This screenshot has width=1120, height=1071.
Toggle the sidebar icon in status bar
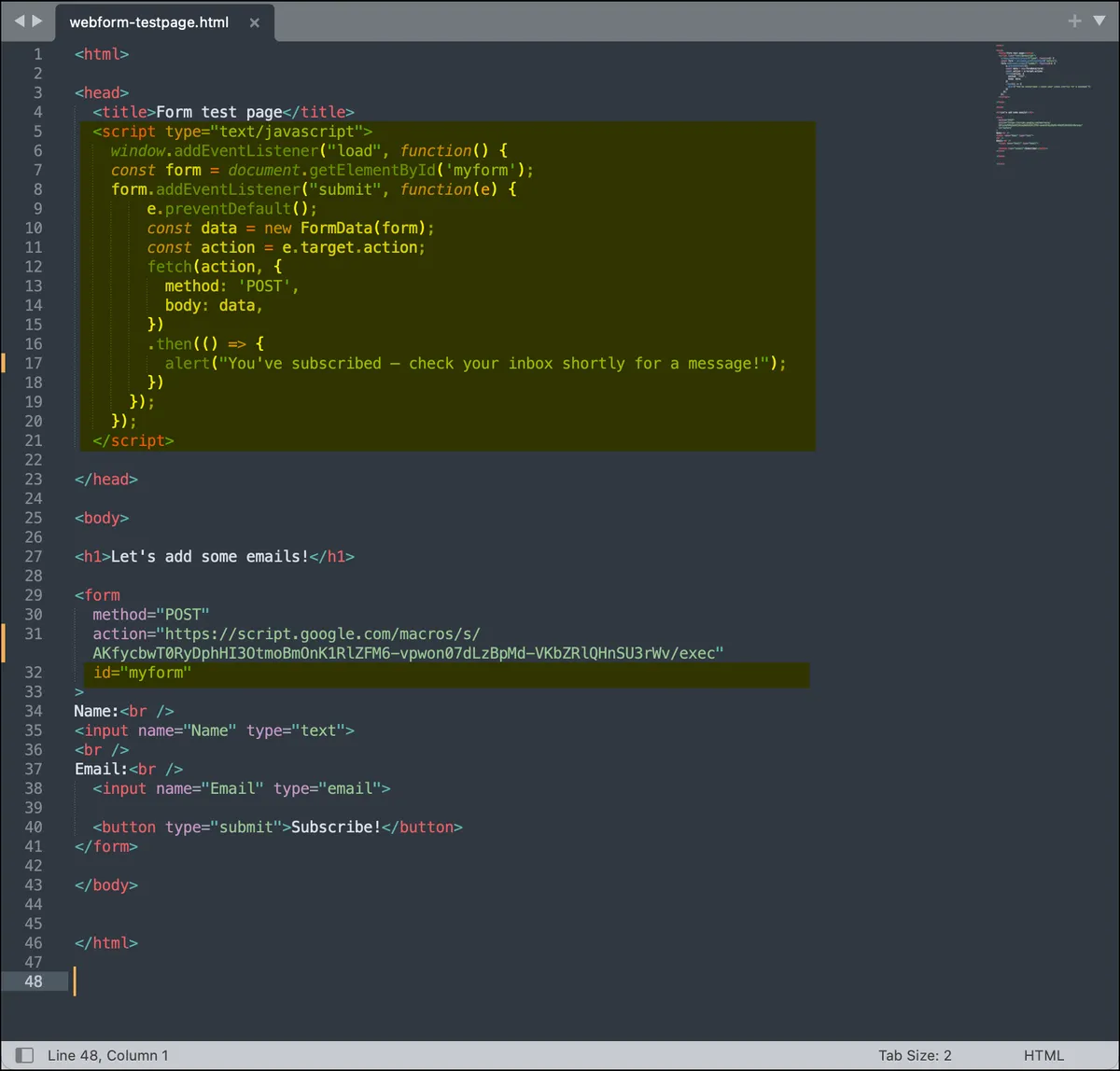pyautogui.click(x=25, y=1055)
